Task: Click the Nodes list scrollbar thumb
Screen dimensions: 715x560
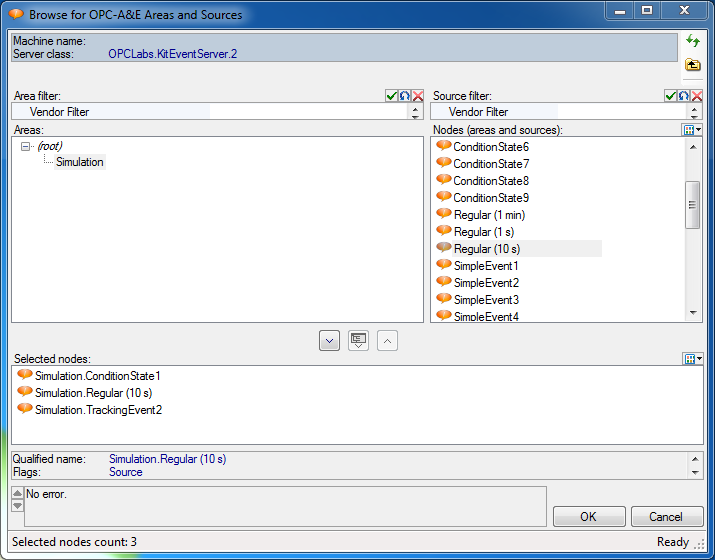Action: coord(693,205)
